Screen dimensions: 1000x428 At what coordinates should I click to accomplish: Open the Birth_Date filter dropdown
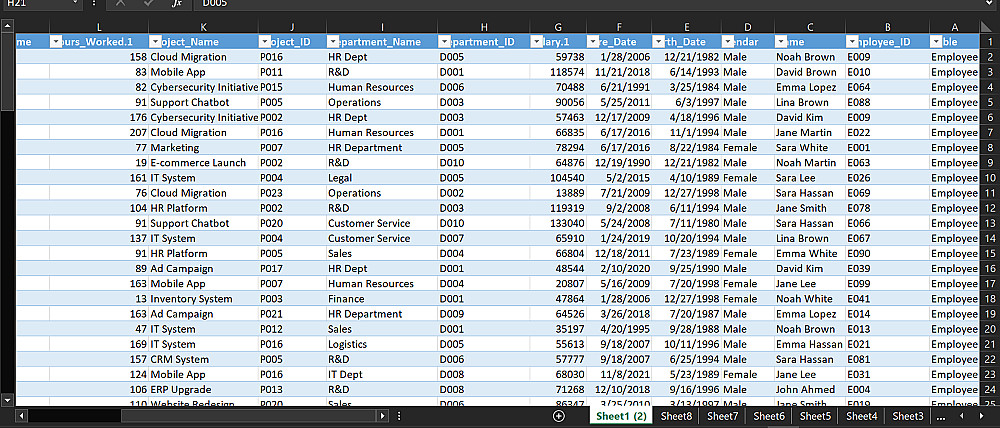[659, 41]
